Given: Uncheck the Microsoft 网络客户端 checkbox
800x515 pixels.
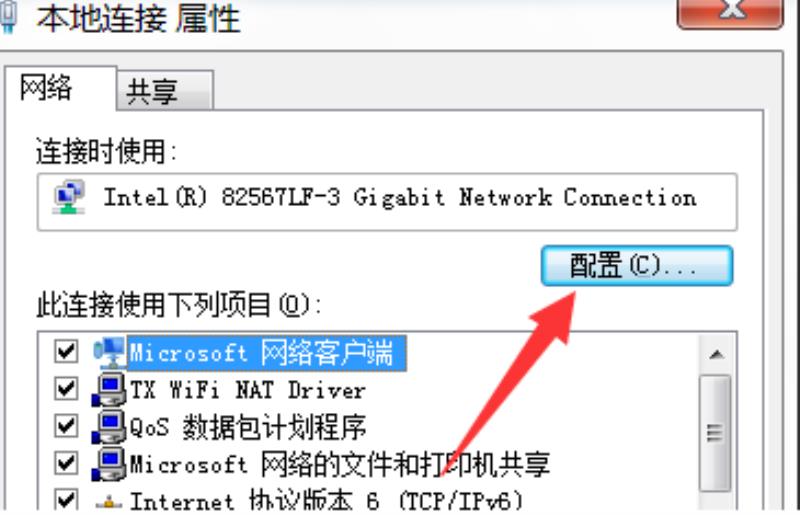Looking at the screenshot, I should (x=66, y=352).
